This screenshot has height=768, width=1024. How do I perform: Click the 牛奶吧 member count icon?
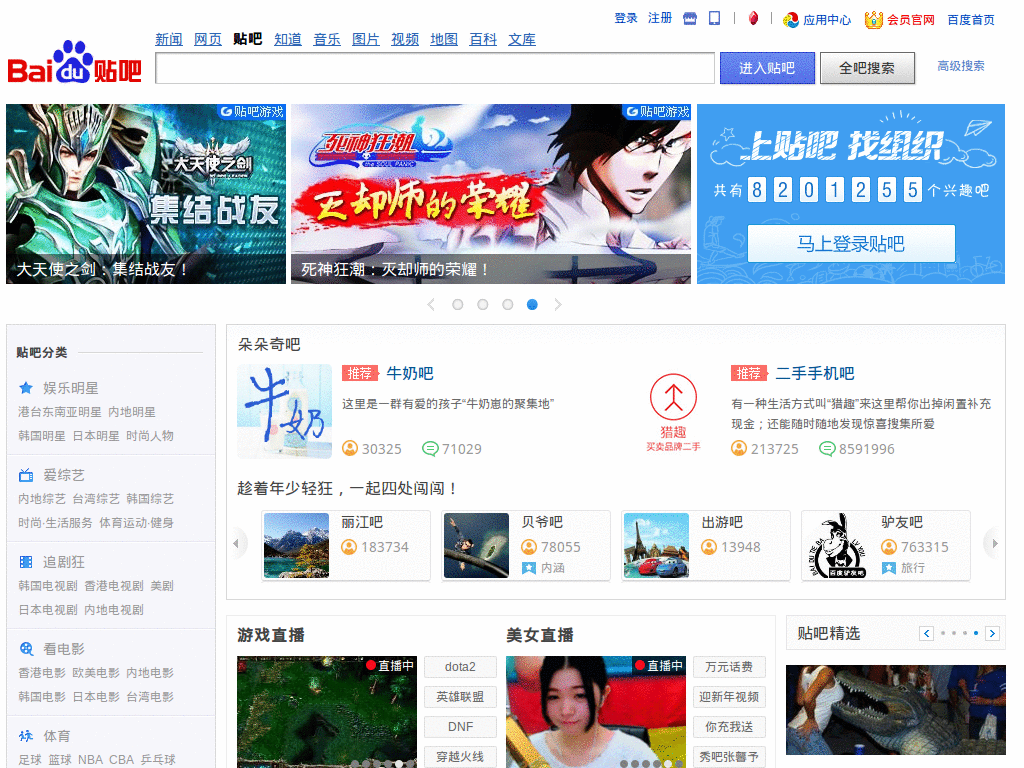click(350, 448)
